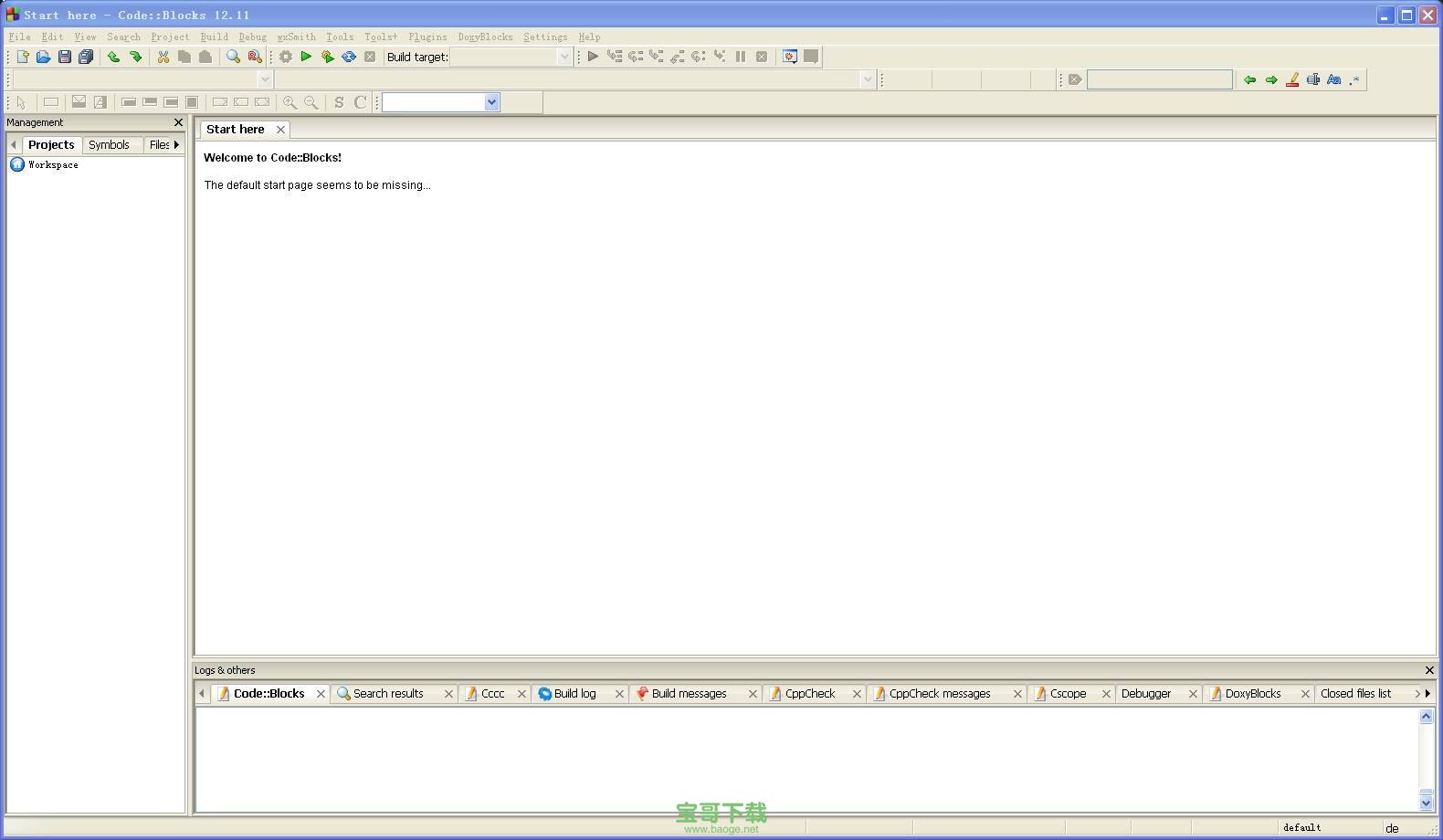Start debugging with Debug/Continue icon
This screenshot has width=1443, height=840.
[593, 57]
